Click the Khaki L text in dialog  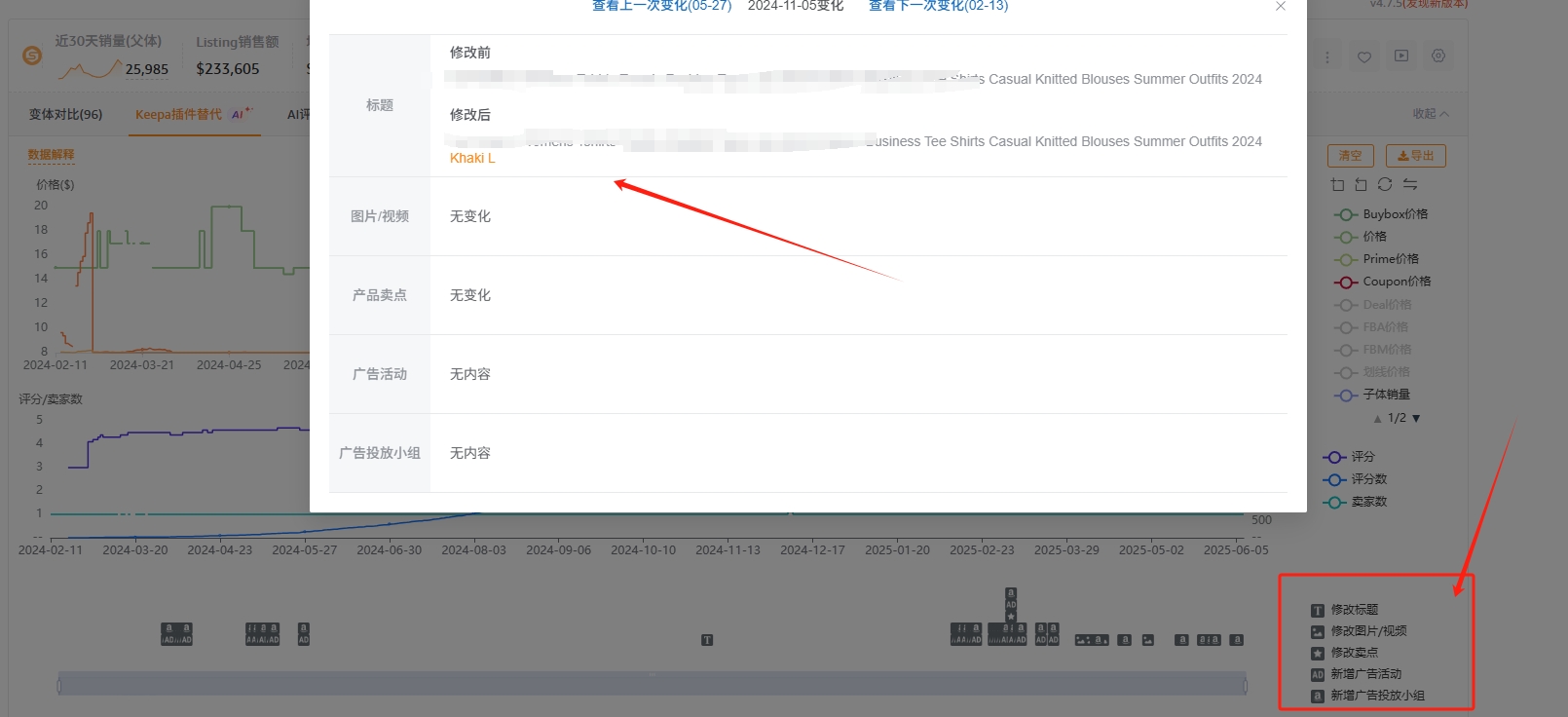[x=472, y=158]
